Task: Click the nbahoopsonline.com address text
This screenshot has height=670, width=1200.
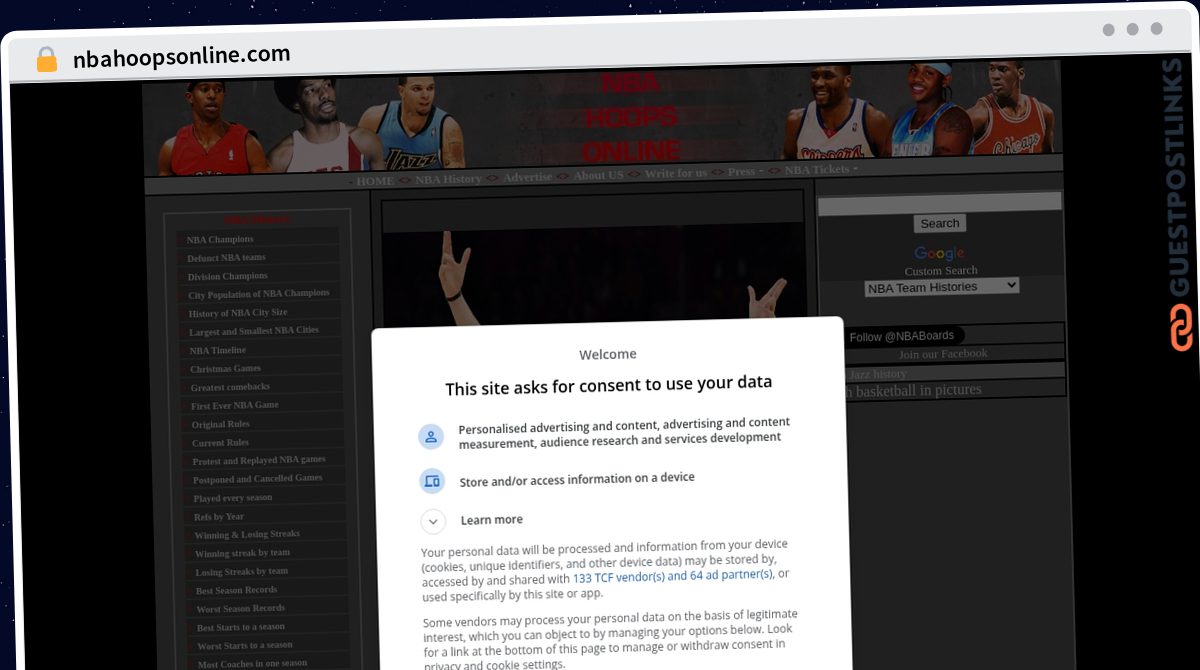Action: tap(182, 56)
